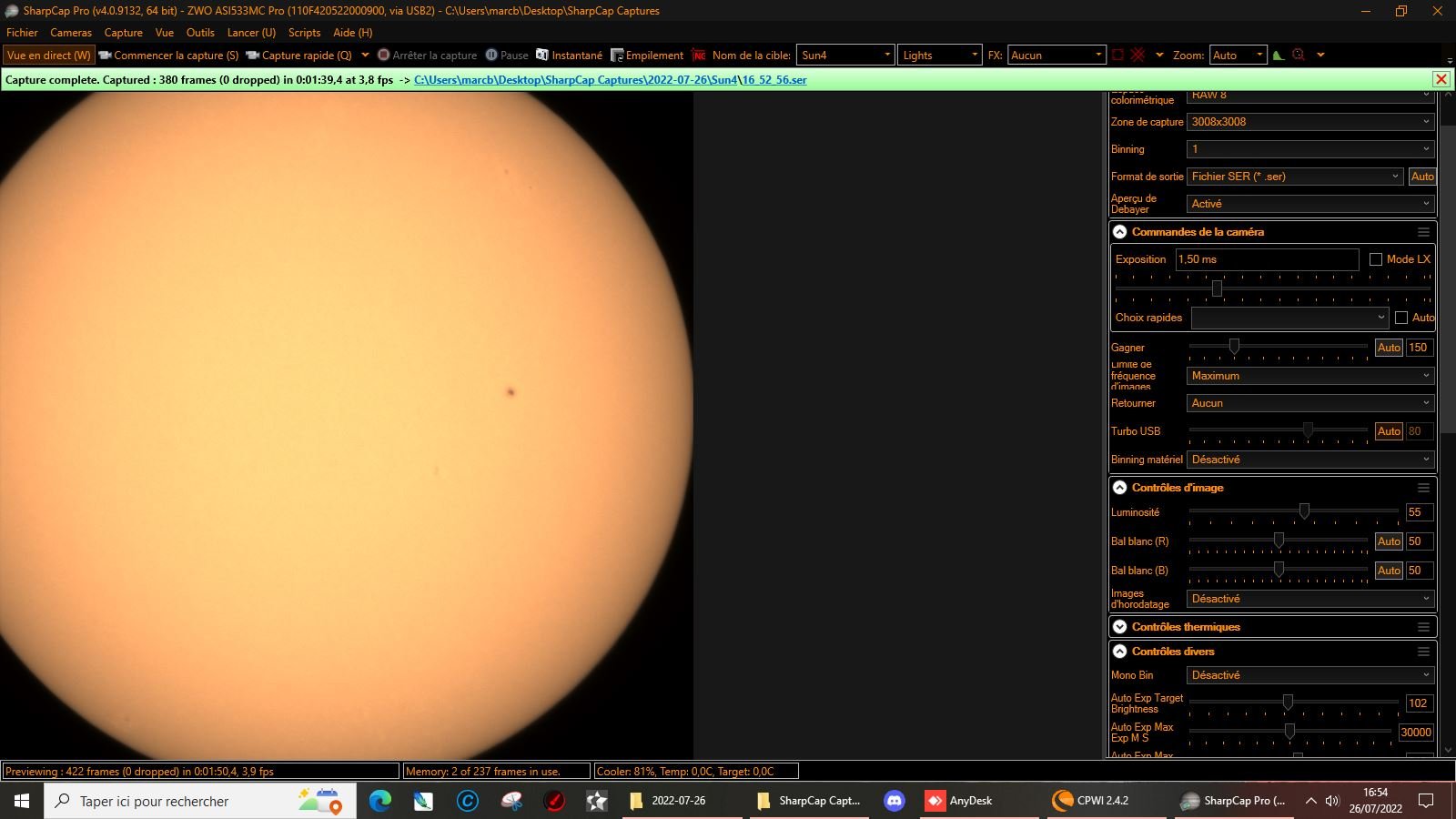The width and height of the screenshot is (1456, 819).
Task: Open the Windows notification center
Action: click(x=1426, y=801)
